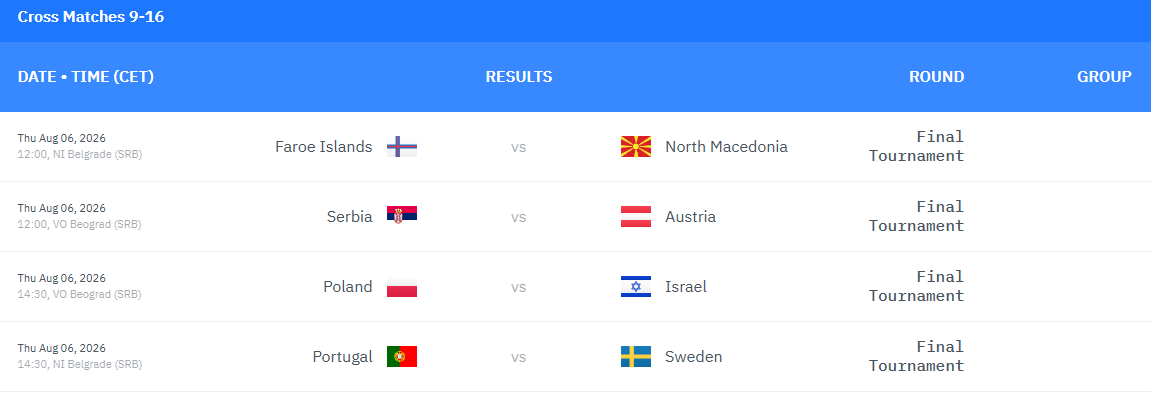Screen dimensions: 1151x414
Task: Click the North Macedonia flag icon
Action: click(636, 147)
